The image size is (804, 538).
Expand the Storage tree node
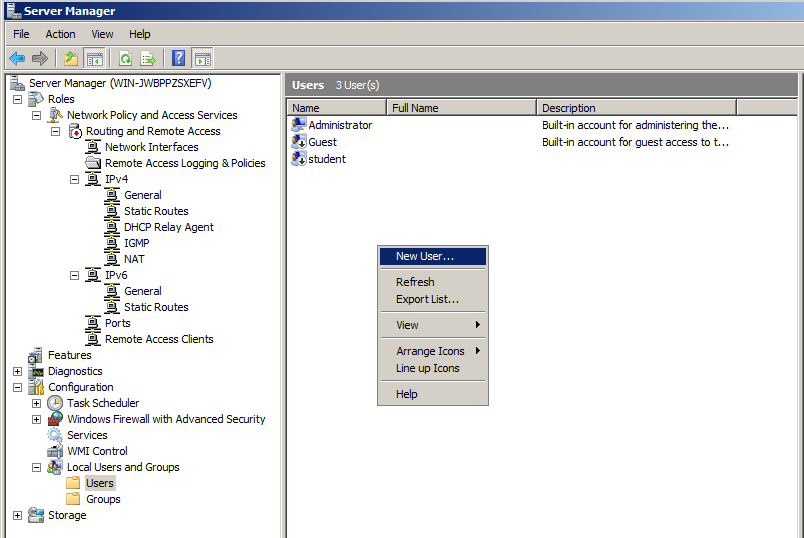pyautogui.click(x=17, y=515)
